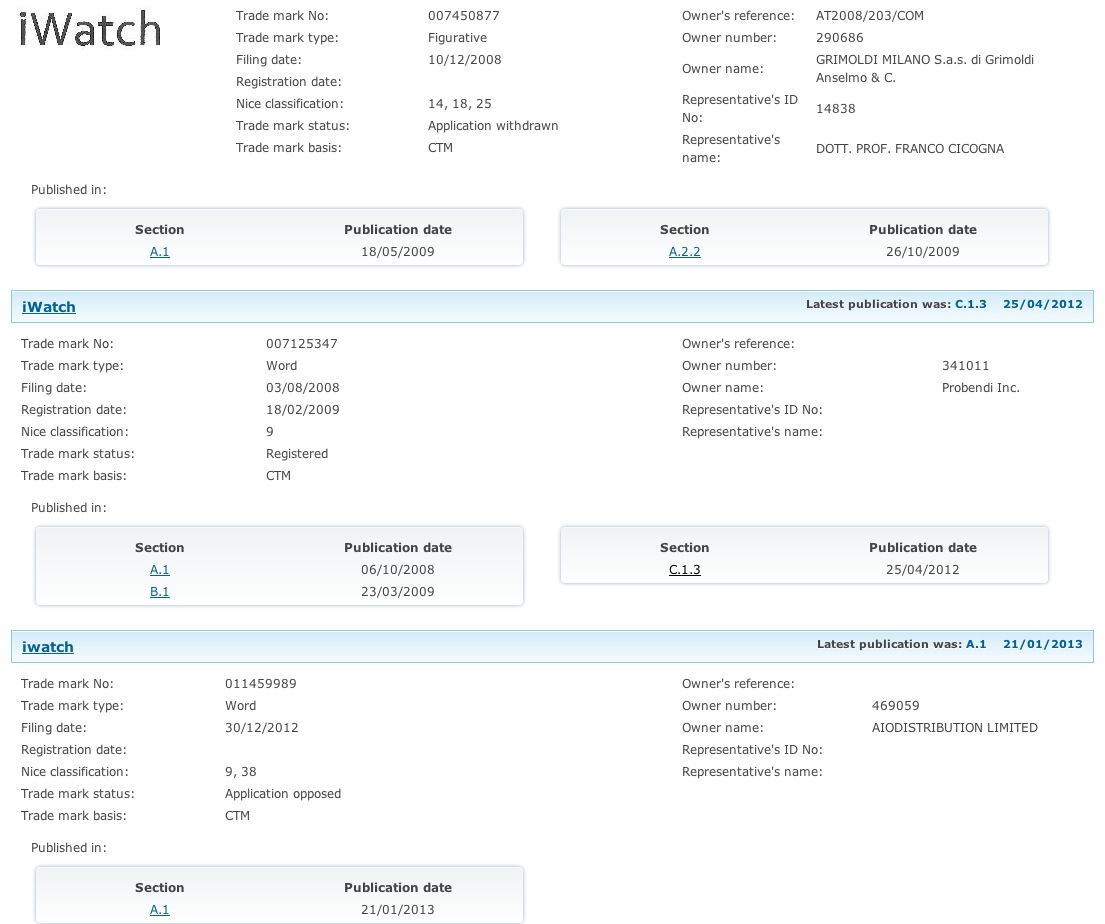This screenshot has height=924, width=1105.
Task: Open the lowercase iwatch heading link
Action: coord(47,647)
